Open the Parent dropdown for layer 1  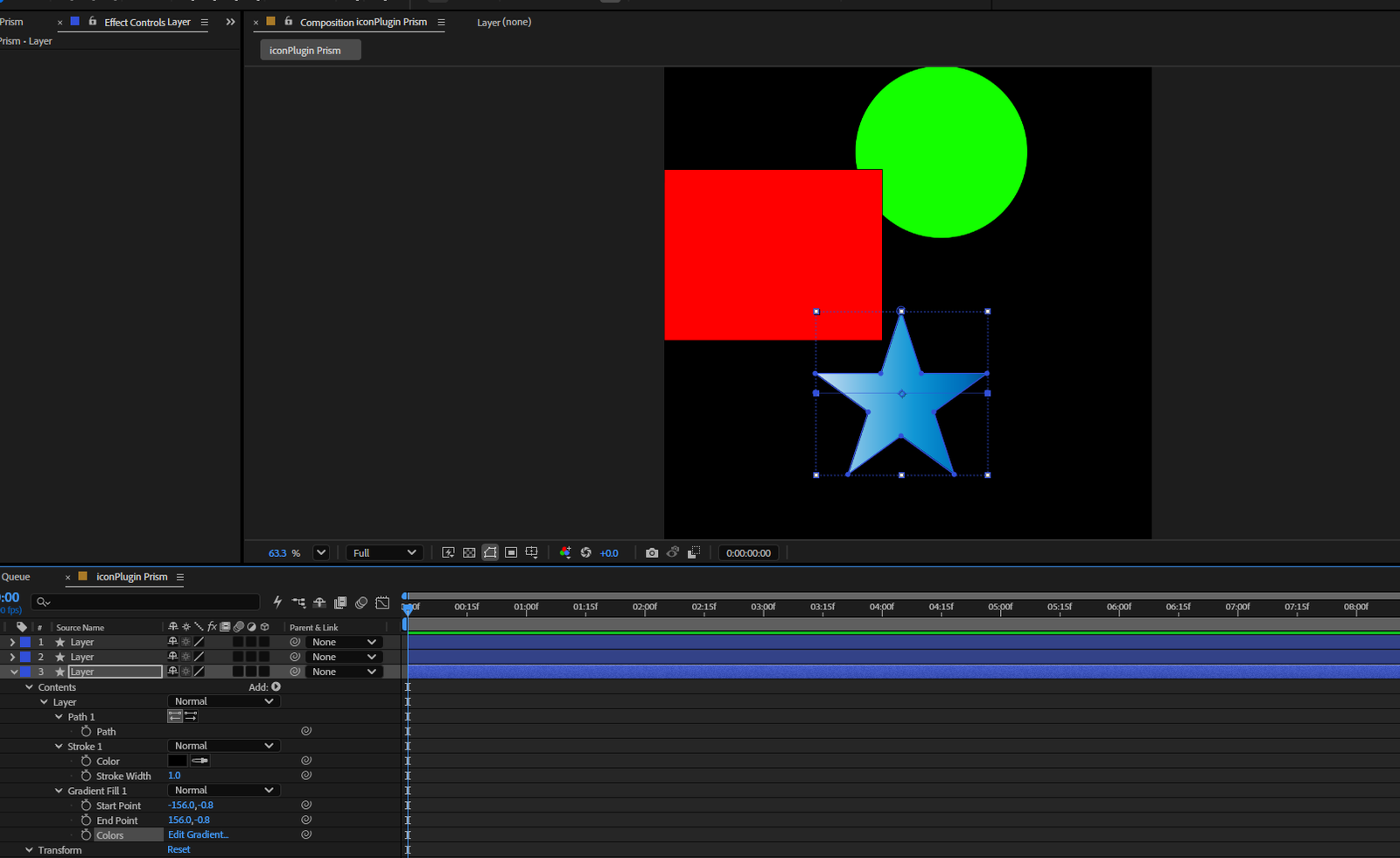pos(344,642)
